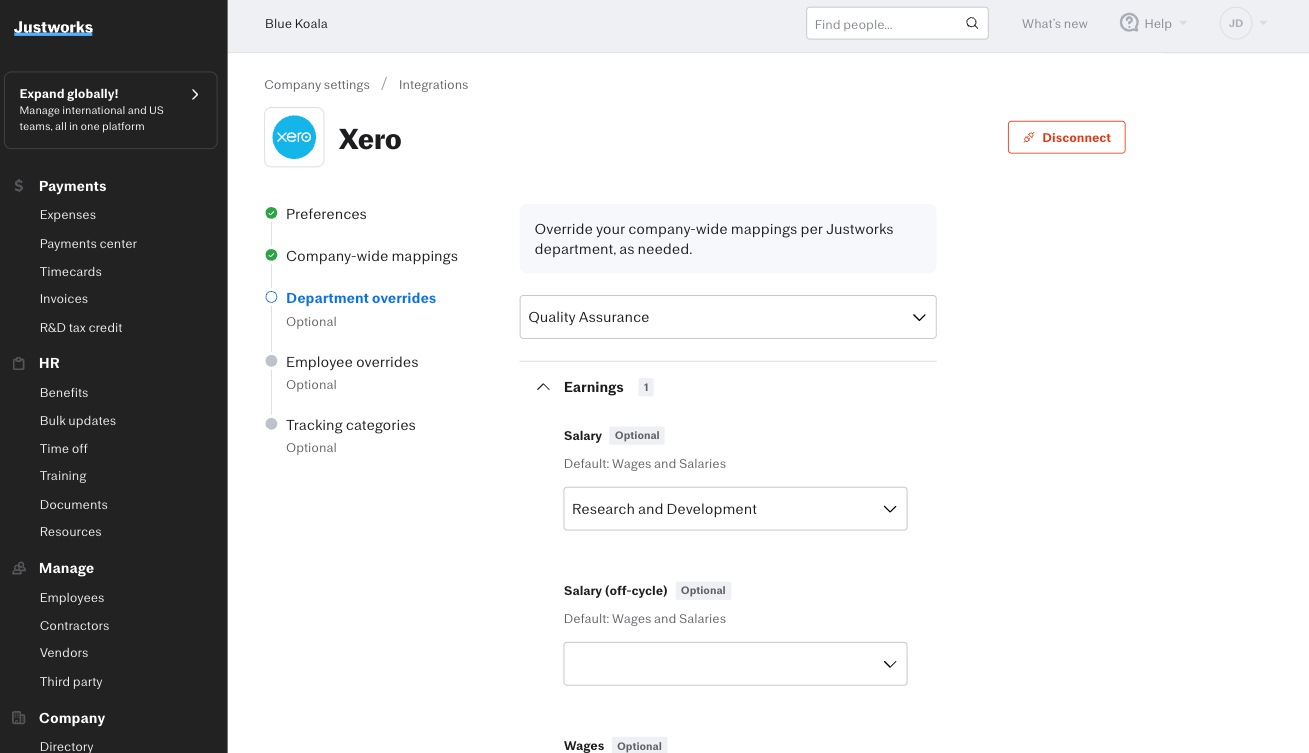Viewport: 1309px width, 753px height.
Task: Select the Company-wide mappings step
Action: coord(371,256)
